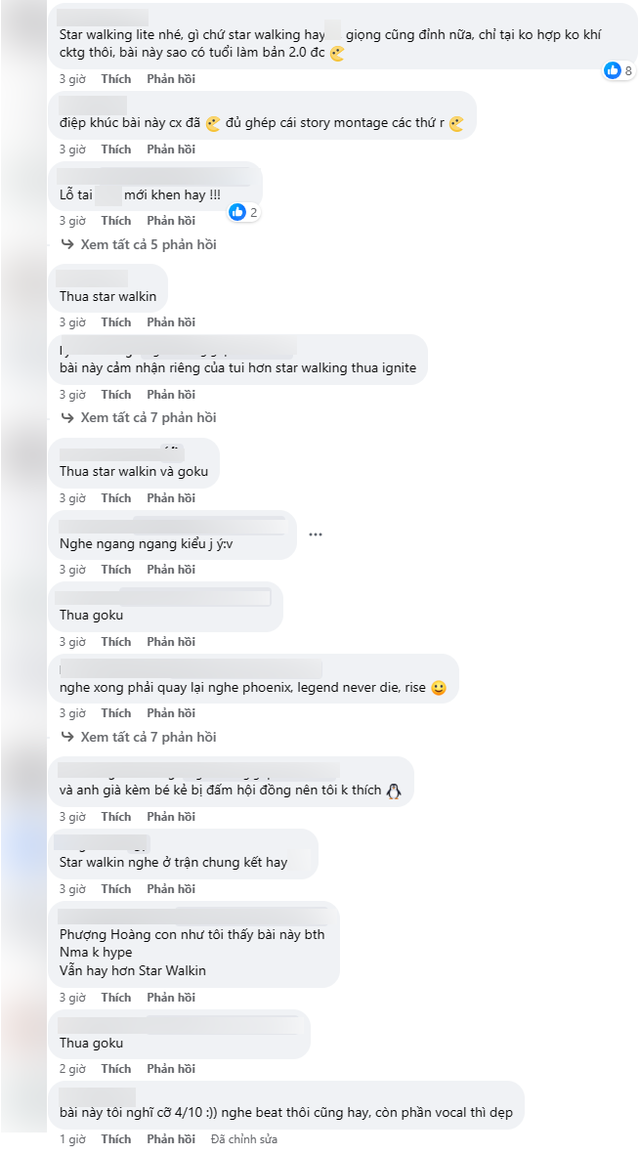
Task: Click Phản hồi under 'Star walkin nghe ở trận chung kết'
Action: [171, 889]
